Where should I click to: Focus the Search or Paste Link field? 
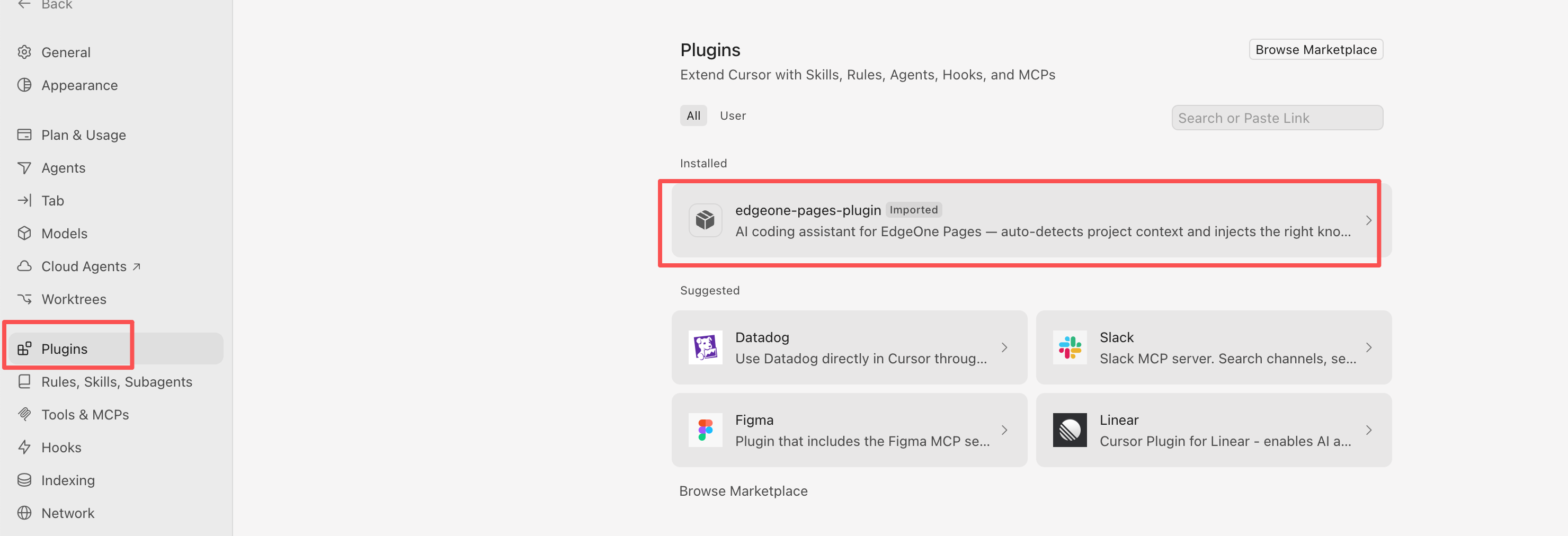(x=1277, y=118)
